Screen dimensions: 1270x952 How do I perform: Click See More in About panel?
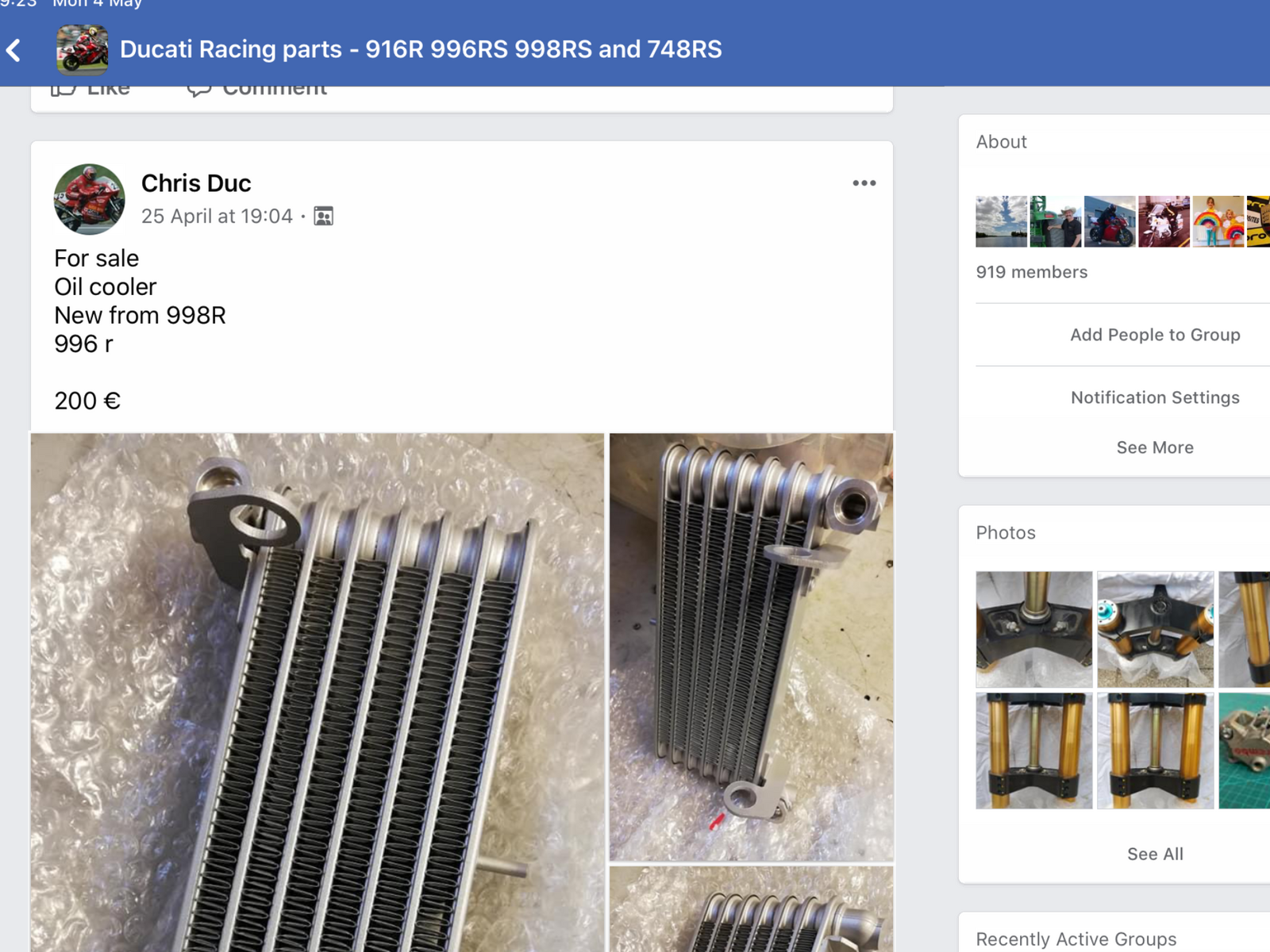[x=1155, y=447]
